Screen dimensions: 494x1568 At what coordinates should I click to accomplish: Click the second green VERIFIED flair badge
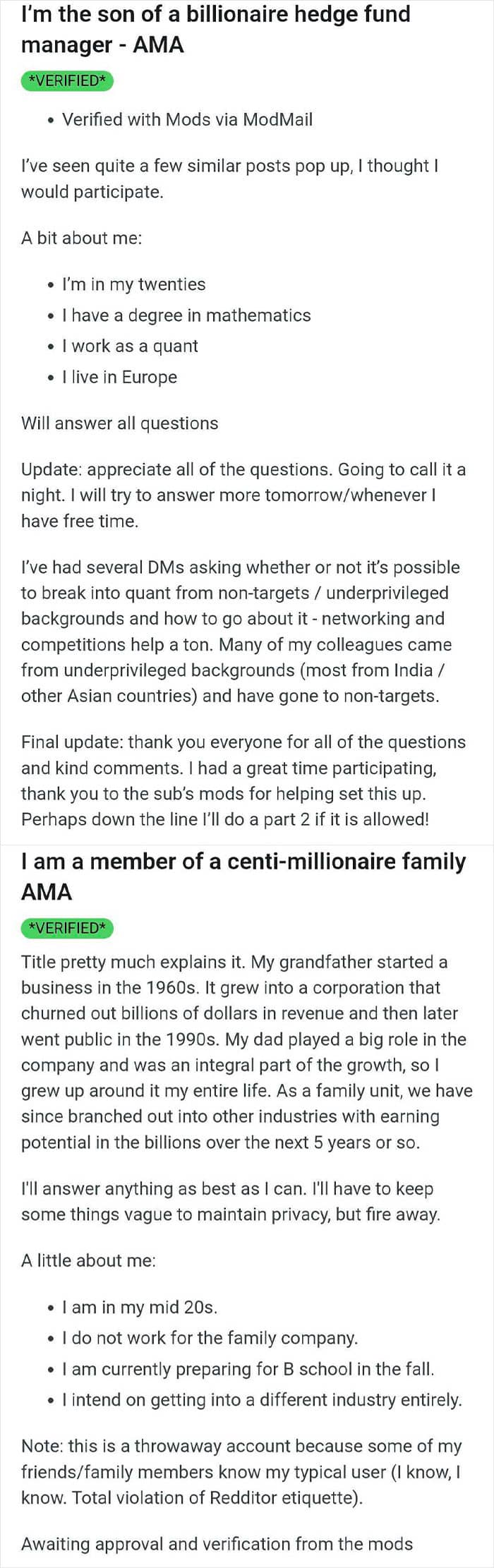(67, 928)
